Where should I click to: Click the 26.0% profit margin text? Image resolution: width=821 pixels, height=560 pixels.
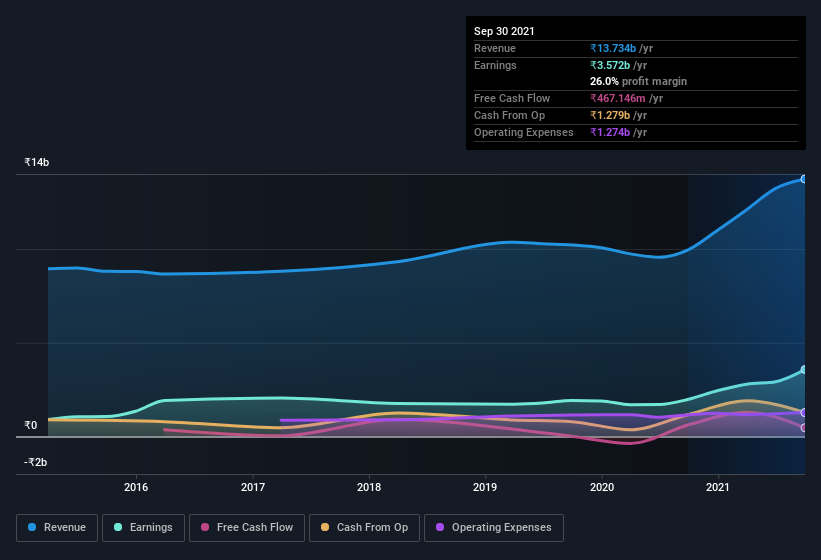(638, 81)
